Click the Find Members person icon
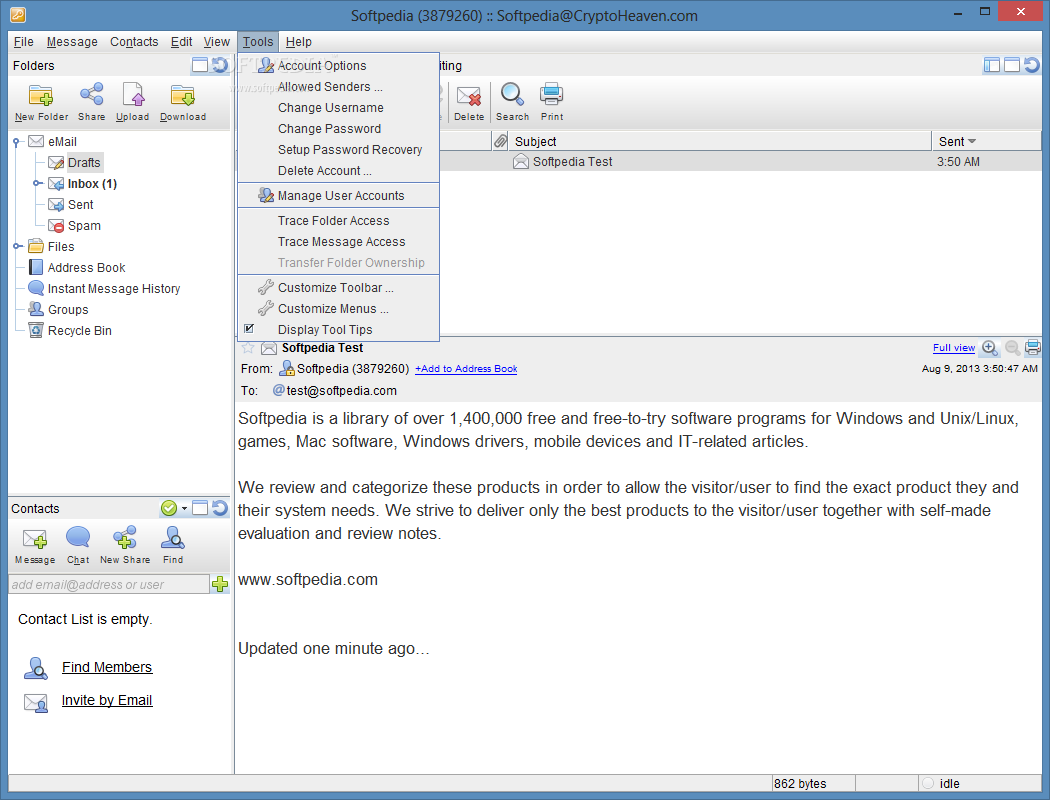Image resolution: width=1050 pixels, height=800 pixels. click(x=35, y=667)
